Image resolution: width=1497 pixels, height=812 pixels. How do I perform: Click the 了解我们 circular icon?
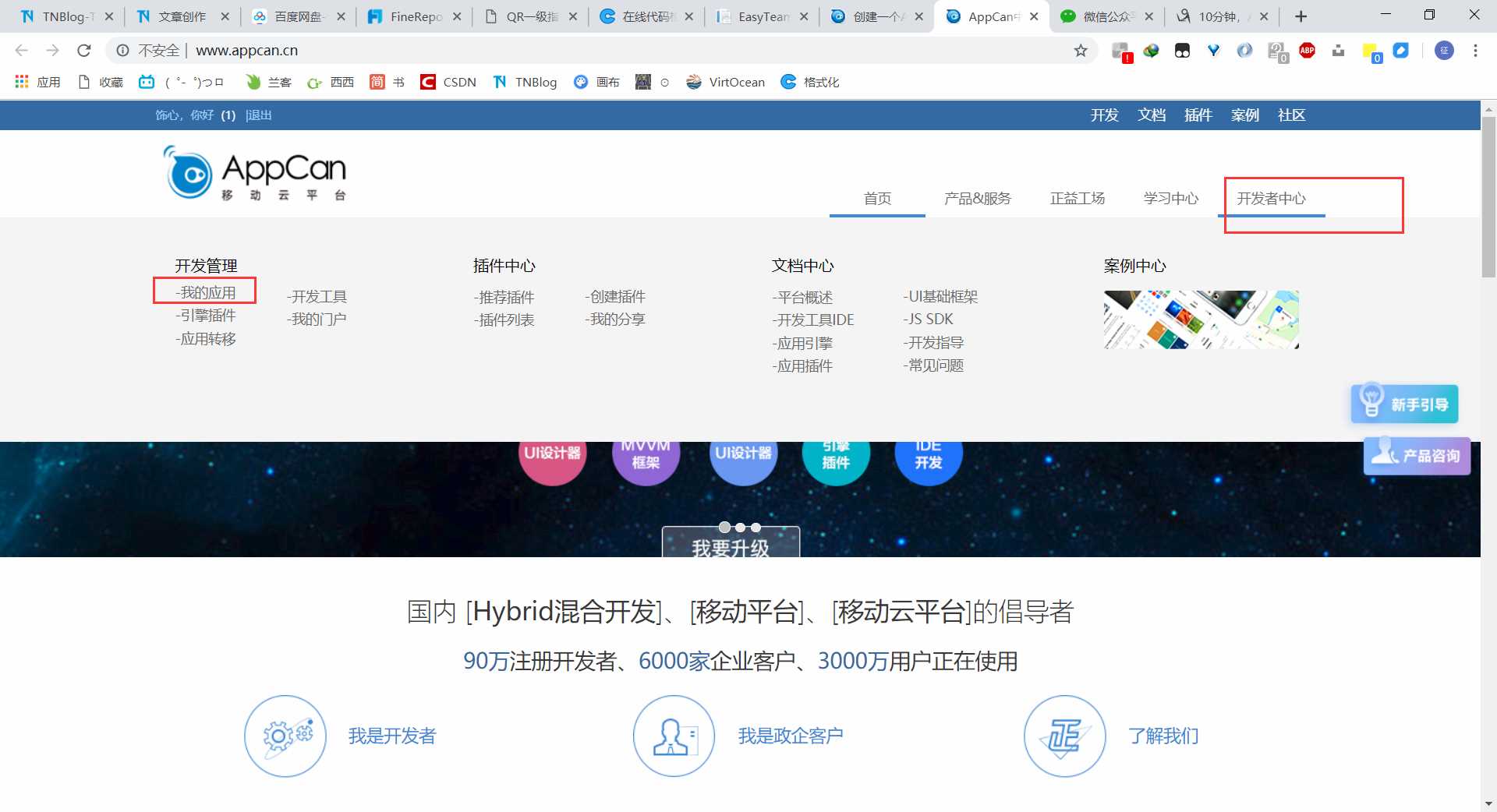coord(1063,736)
